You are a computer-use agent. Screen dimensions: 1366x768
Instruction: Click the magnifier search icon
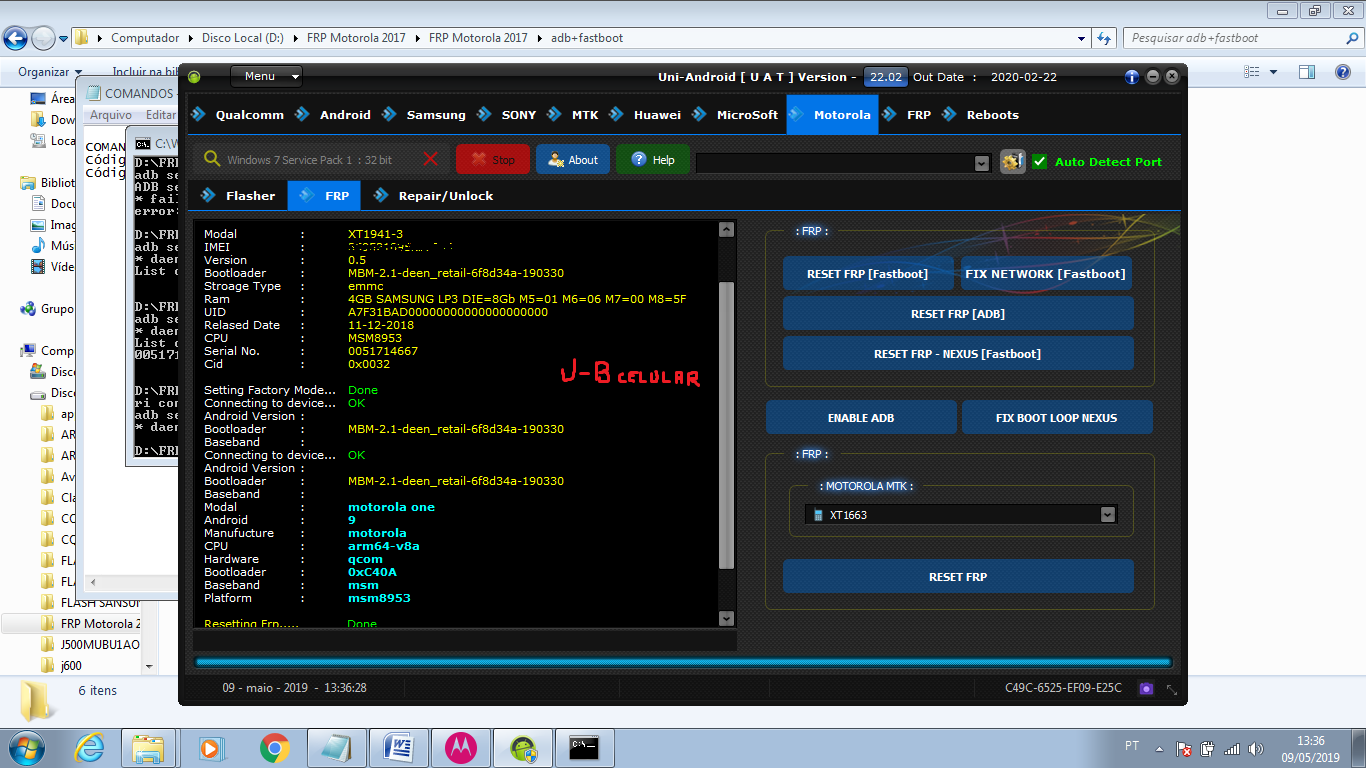[x=212, y=159]
